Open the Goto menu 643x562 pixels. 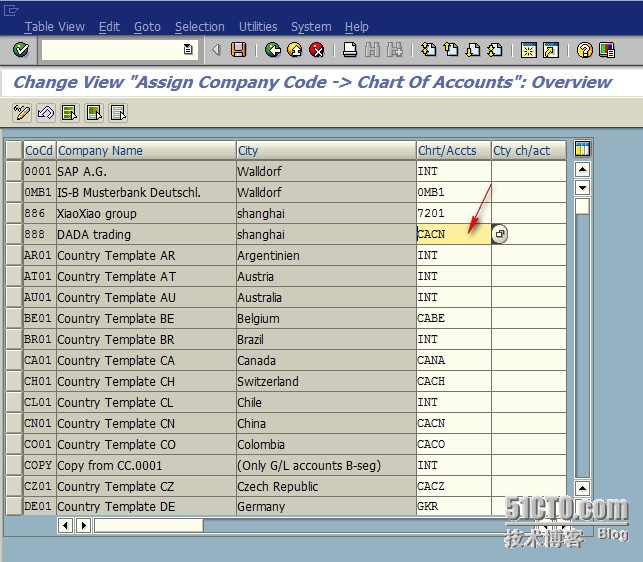click(x=147, y=27)
